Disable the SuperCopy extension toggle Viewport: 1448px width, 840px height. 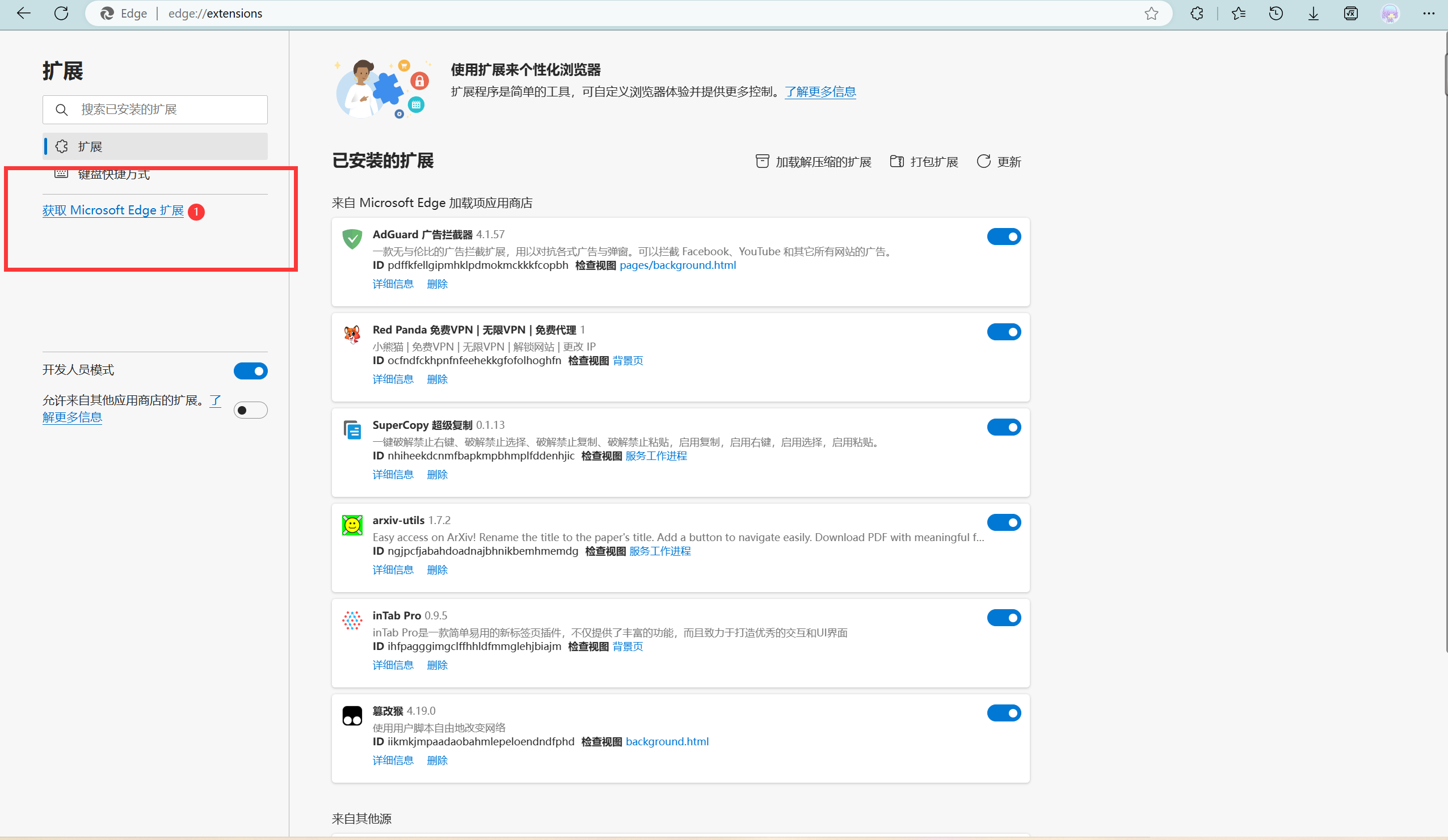pos(1003,427)
